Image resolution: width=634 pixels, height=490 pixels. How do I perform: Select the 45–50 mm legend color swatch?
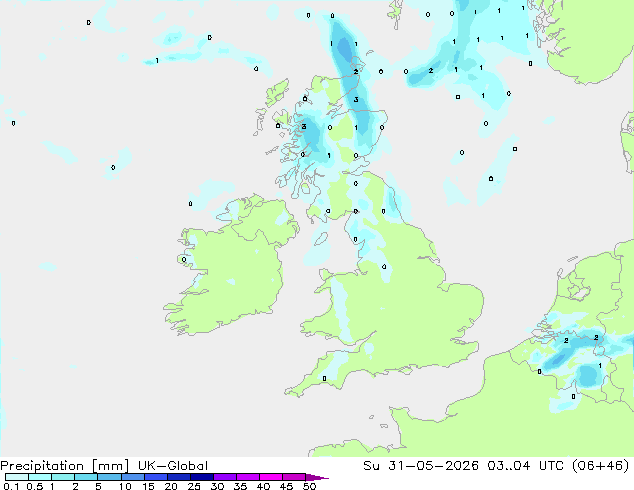[x=294, y=477]
